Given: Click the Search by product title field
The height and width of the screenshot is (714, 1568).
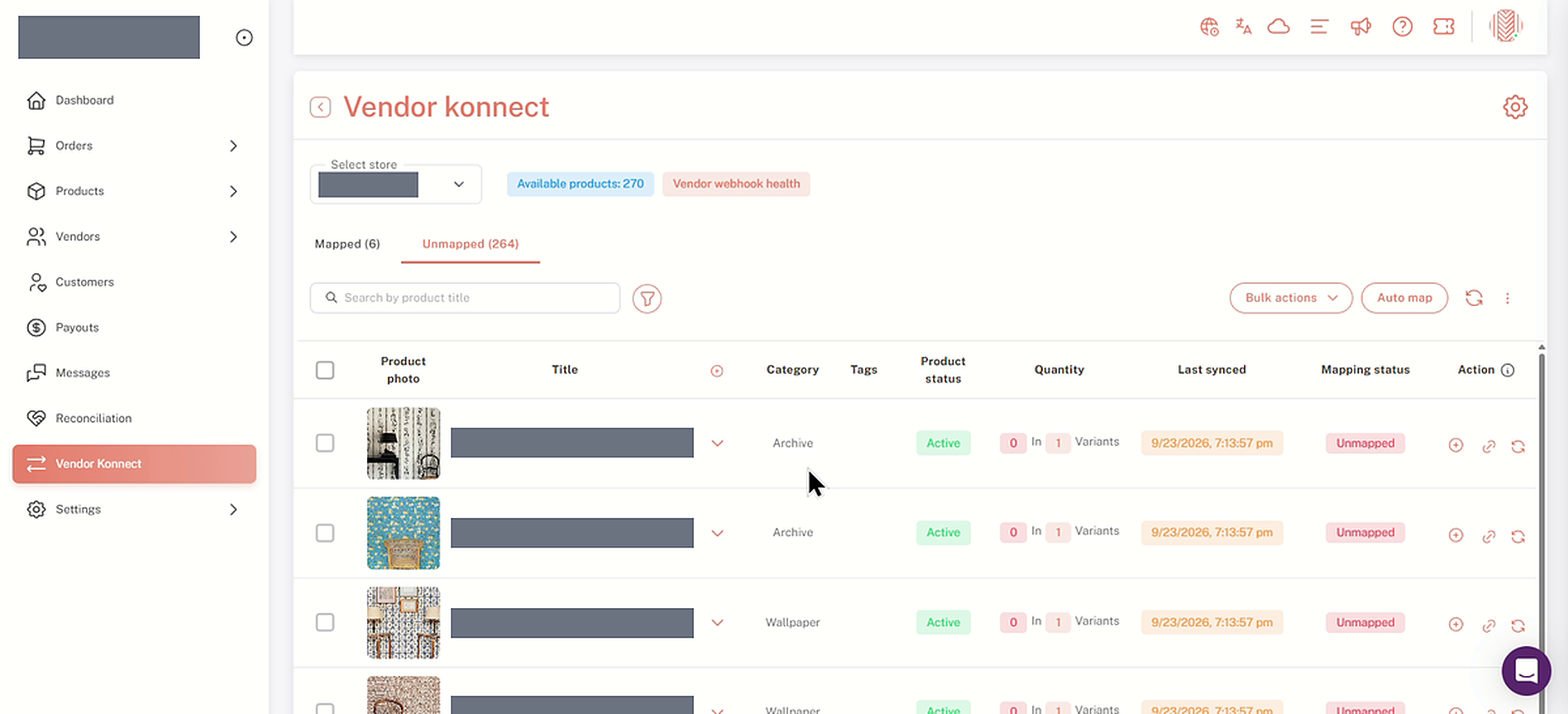Looking at the screenshot, I should 465,298.
